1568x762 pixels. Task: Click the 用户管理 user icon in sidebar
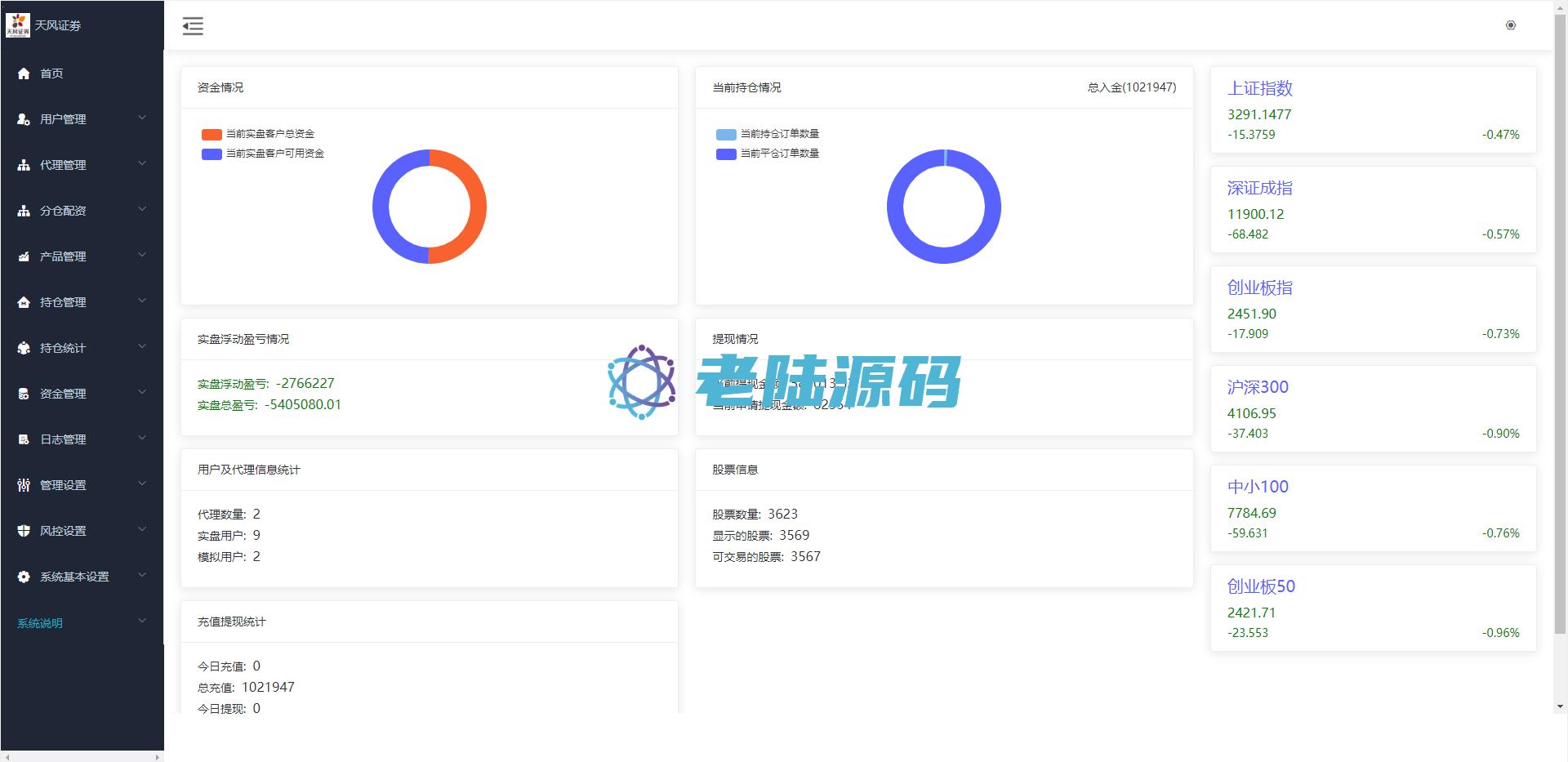[24, 119]
